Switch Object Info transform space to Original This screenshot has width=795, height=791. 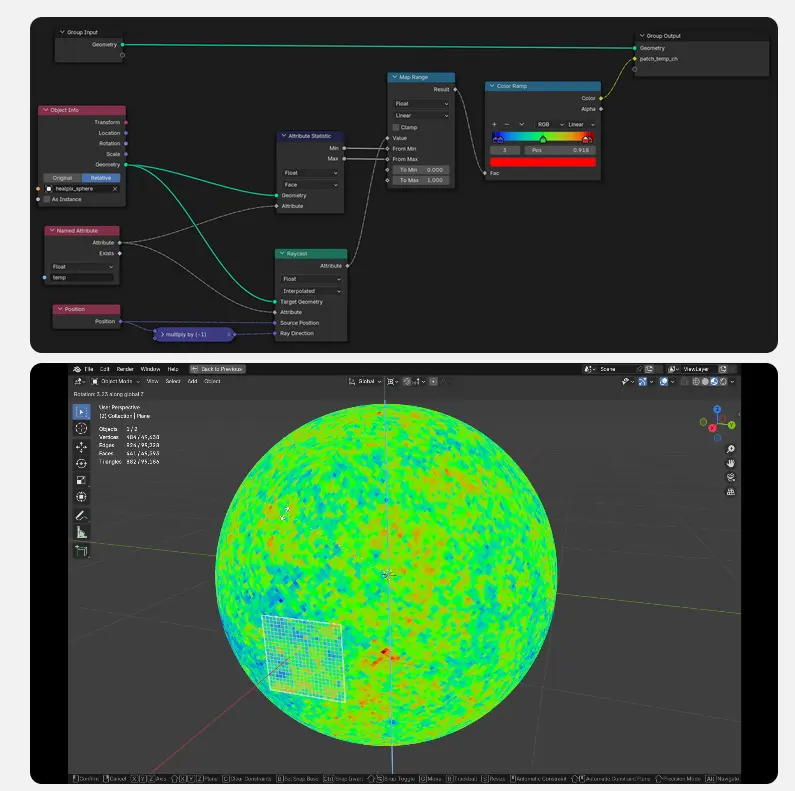coord(61,178)
